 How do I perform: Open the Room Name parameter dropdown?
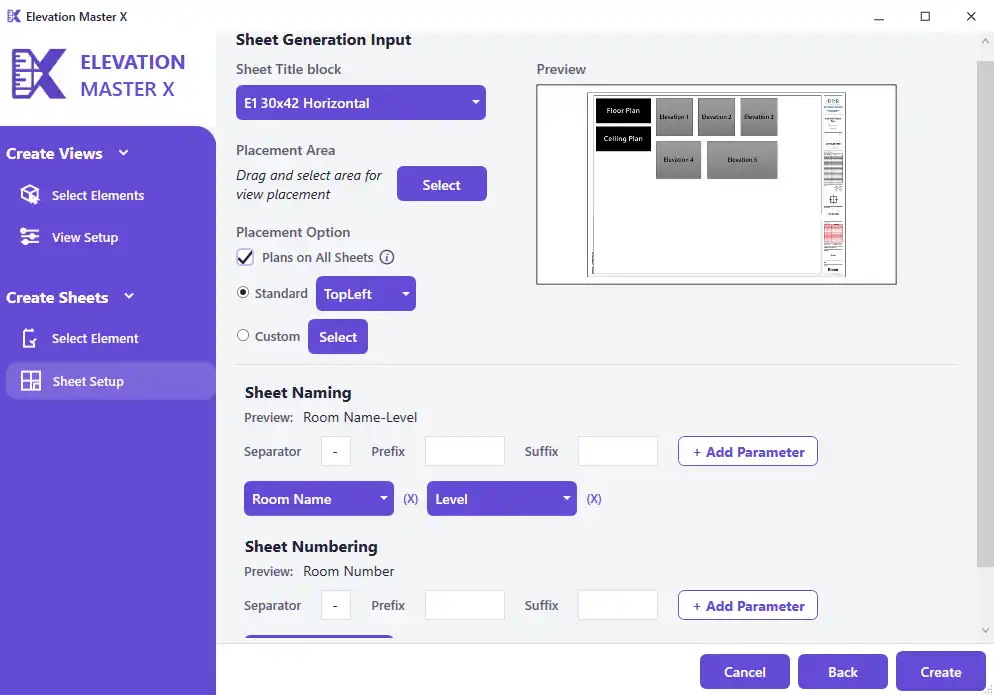pyautogui.click(x=319, y=499)
